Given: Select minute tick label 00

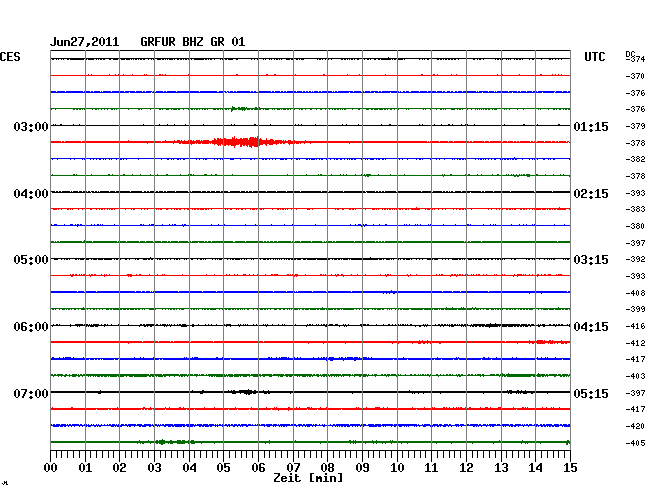Looking at the screenshot, I should tap(51, 468).
